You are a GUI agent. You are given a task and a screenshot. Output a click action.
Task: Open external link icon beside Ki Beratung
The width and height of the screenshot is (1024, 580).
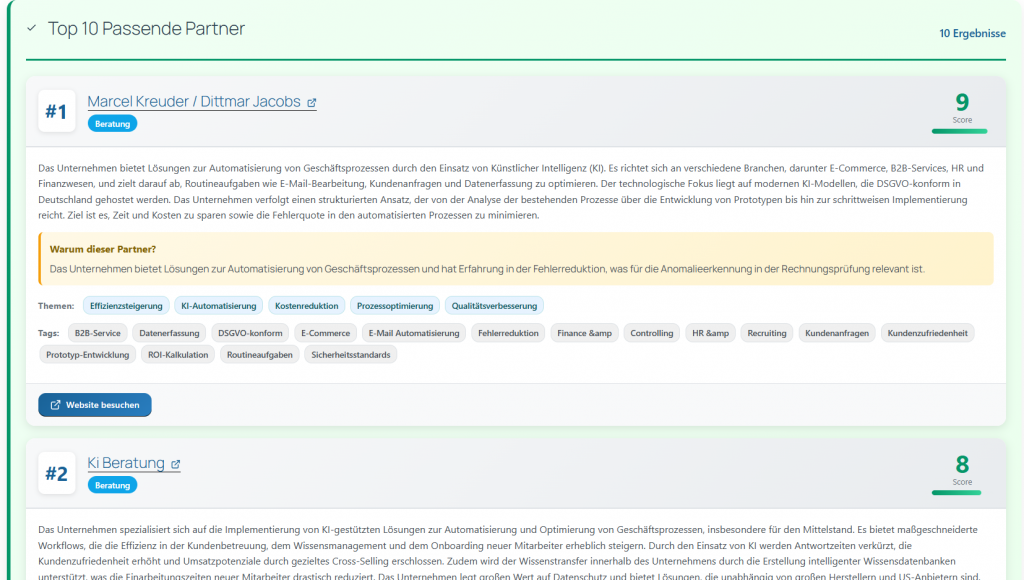pyautogui.click(x=176, y=464)
